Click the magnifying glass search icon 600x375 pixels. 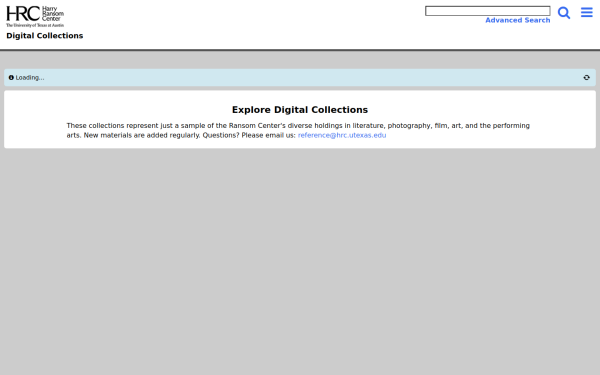[x=564, y=13]
